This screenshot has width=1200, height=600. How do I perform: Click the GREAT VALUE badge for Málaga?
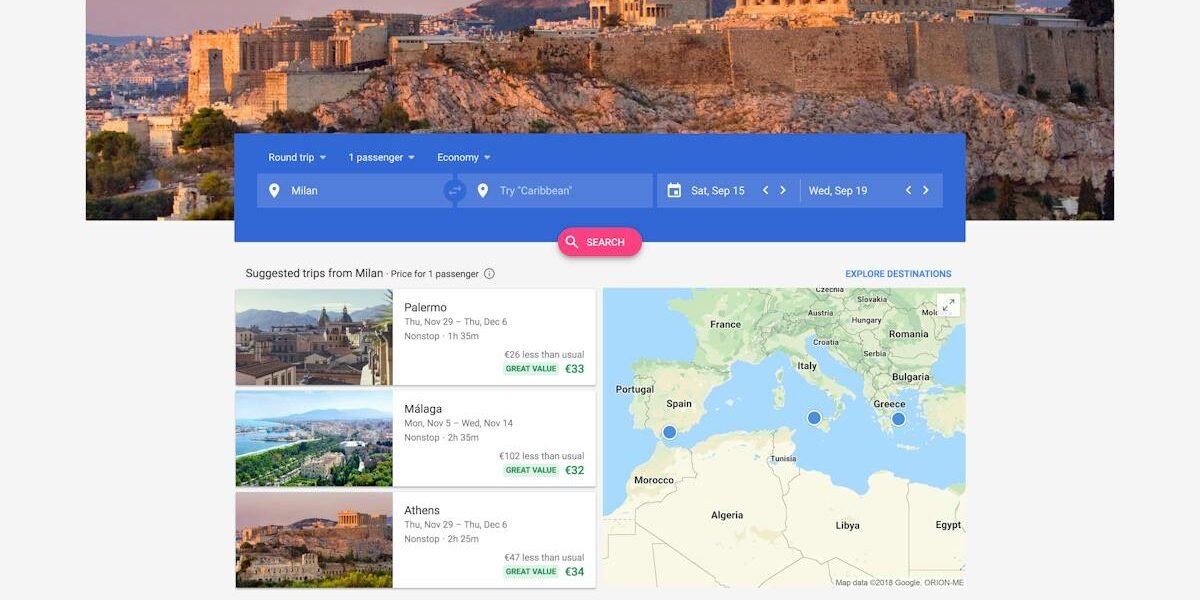531,470
